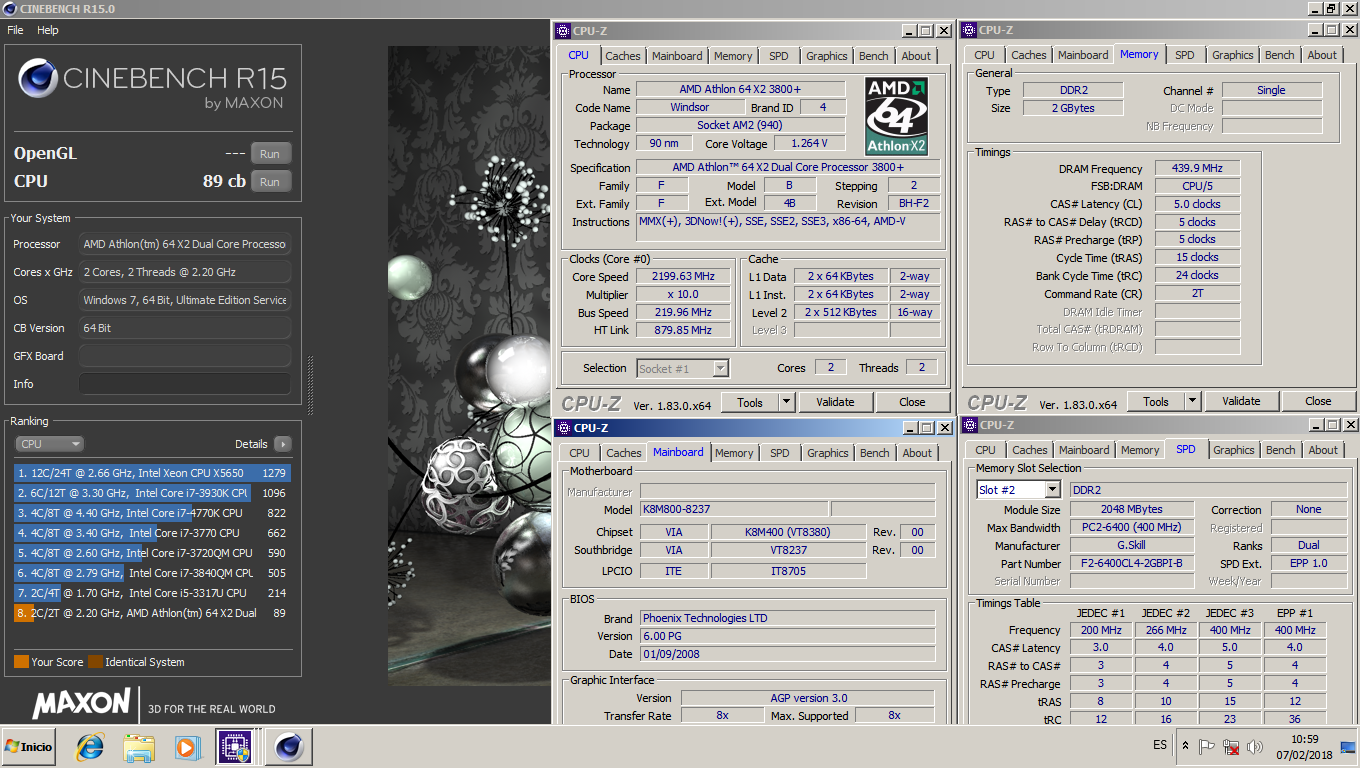Expand ranking Details arrow button
Viewport: 1360px width, 768px height.
coord(282,444)
